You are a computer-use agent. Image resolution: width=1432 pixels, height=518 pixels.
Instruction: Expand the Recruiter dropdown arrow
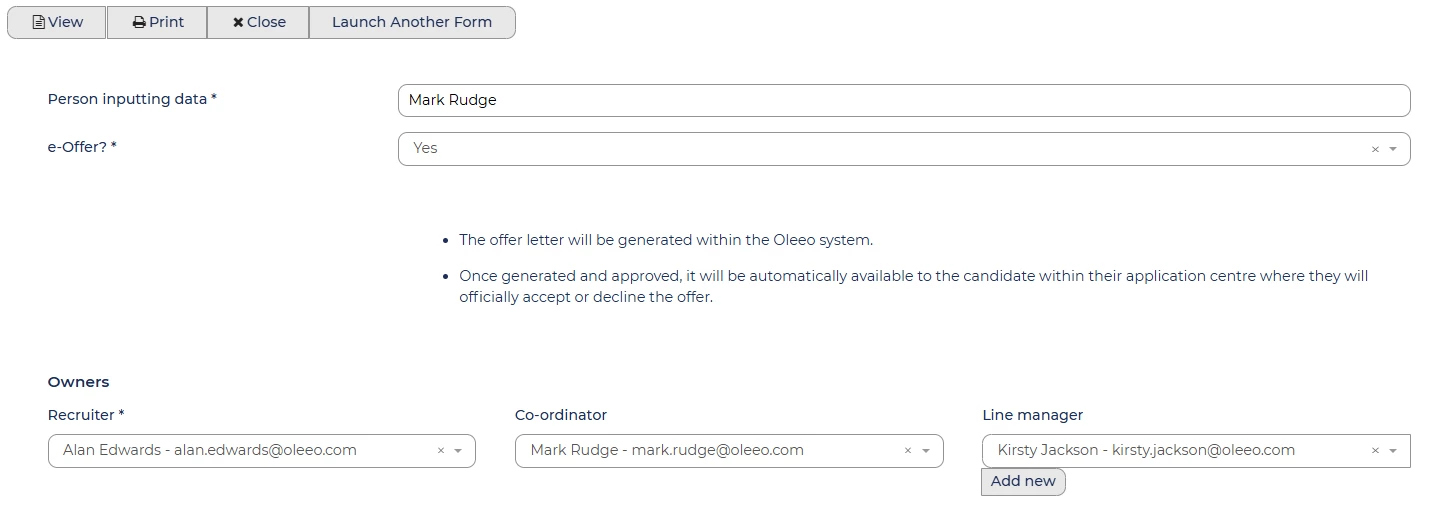click(458, 451)
